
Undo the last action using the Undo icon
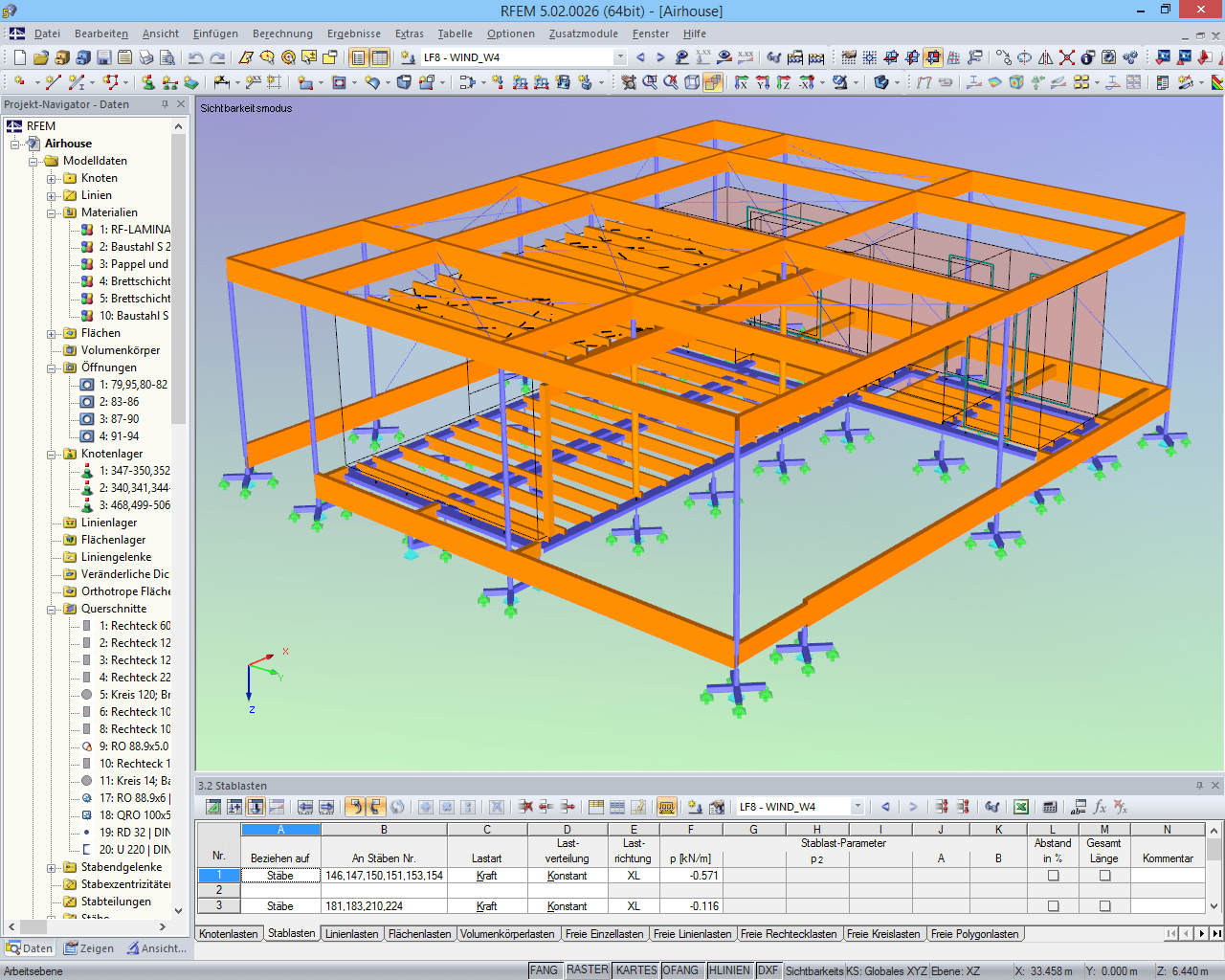195,57
